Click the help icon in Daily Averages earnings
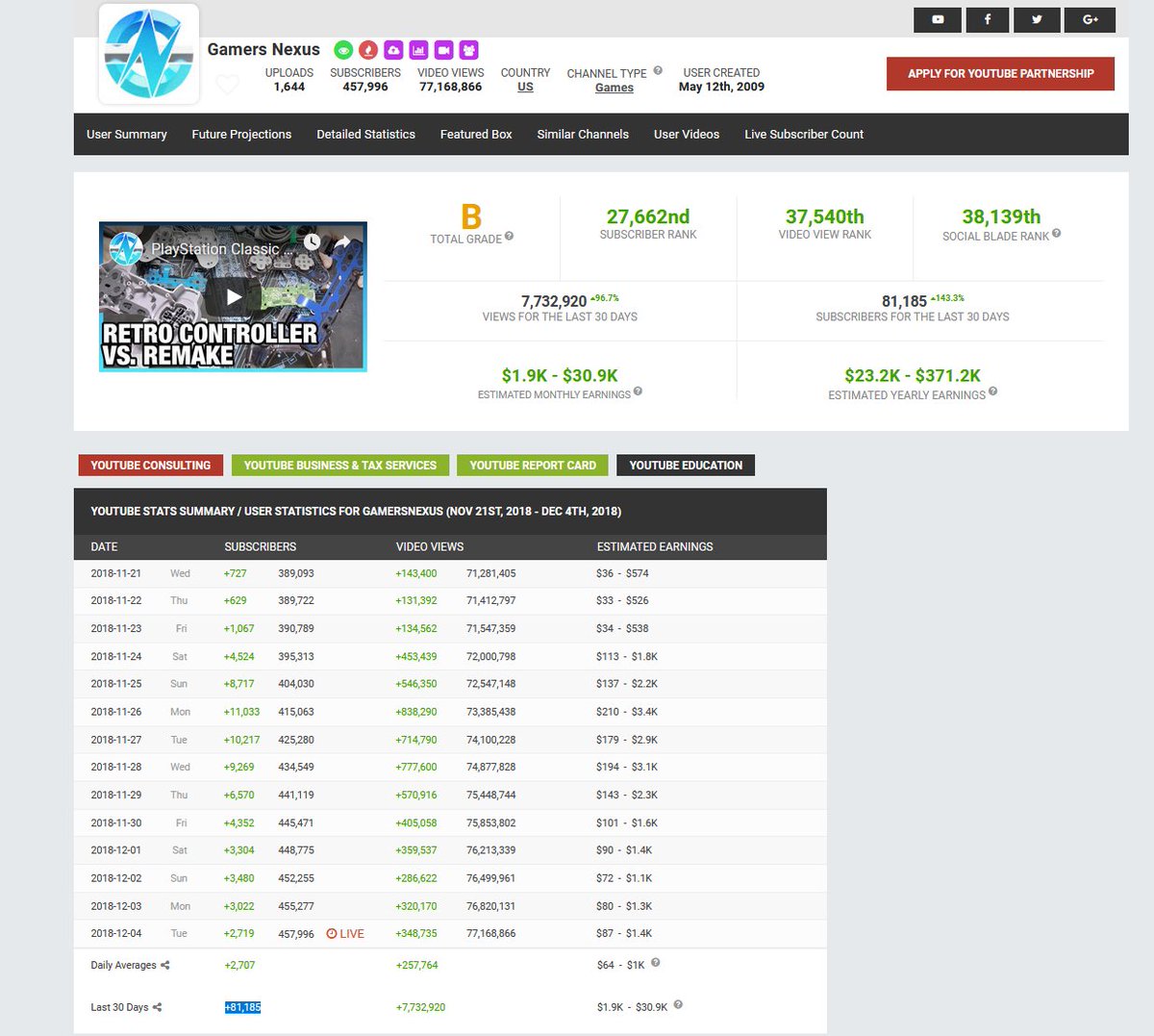1154x1036 pixels. [x=656, y=962]
